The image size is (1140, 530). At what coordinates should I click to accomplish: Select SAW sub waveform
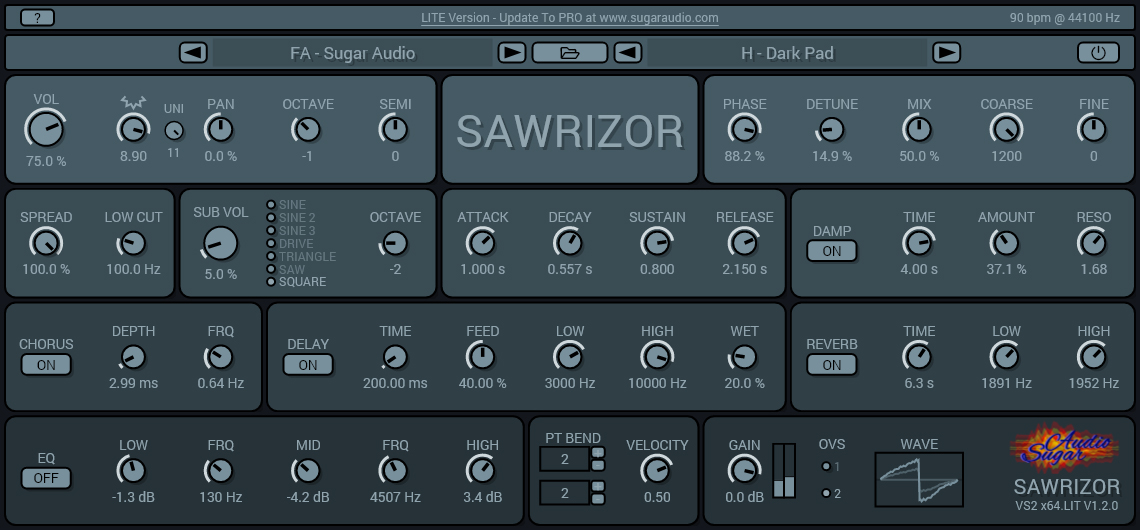(286, 269)
